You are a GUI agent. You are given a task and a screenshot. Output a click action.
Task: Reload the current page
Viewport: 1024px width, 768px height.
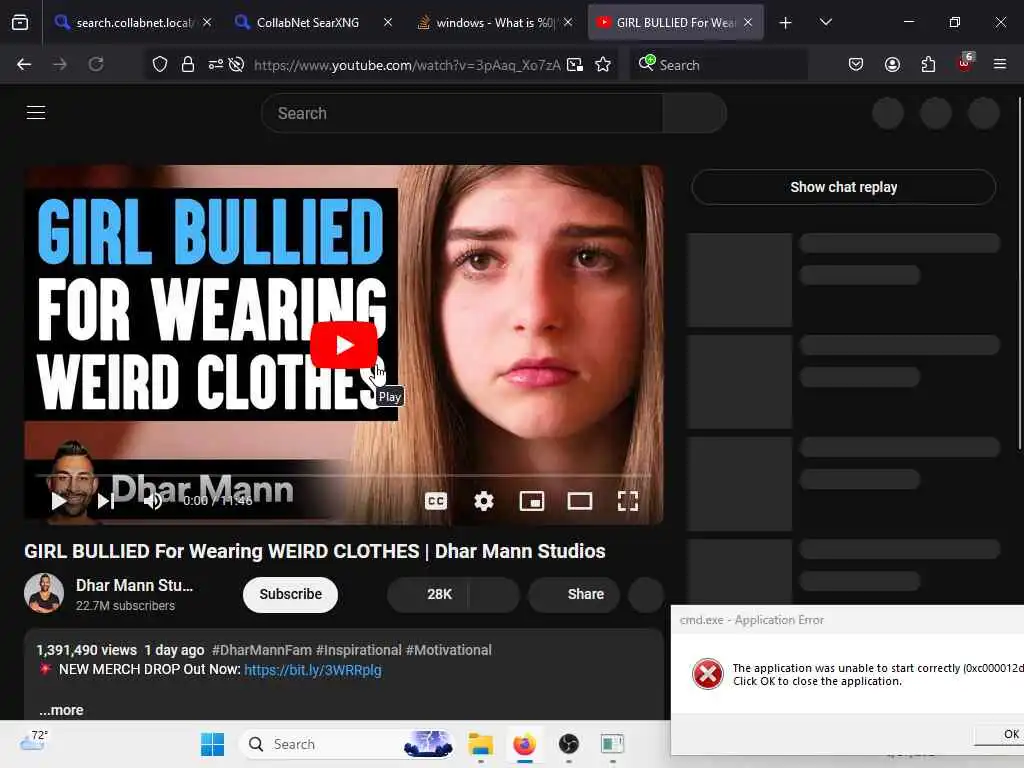tap(96, 64)
